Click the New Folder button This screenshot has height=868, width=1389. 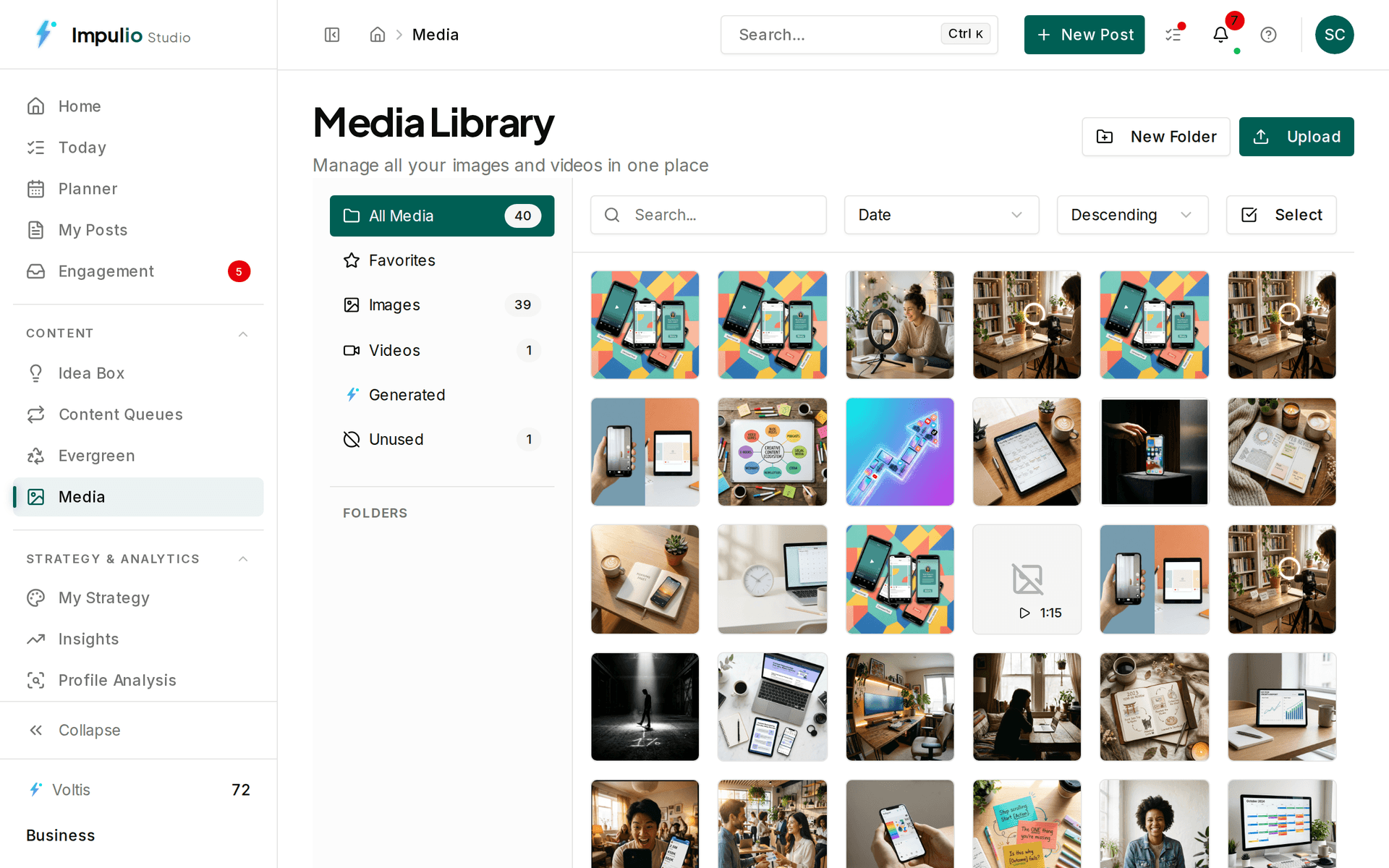(1155, 137)
